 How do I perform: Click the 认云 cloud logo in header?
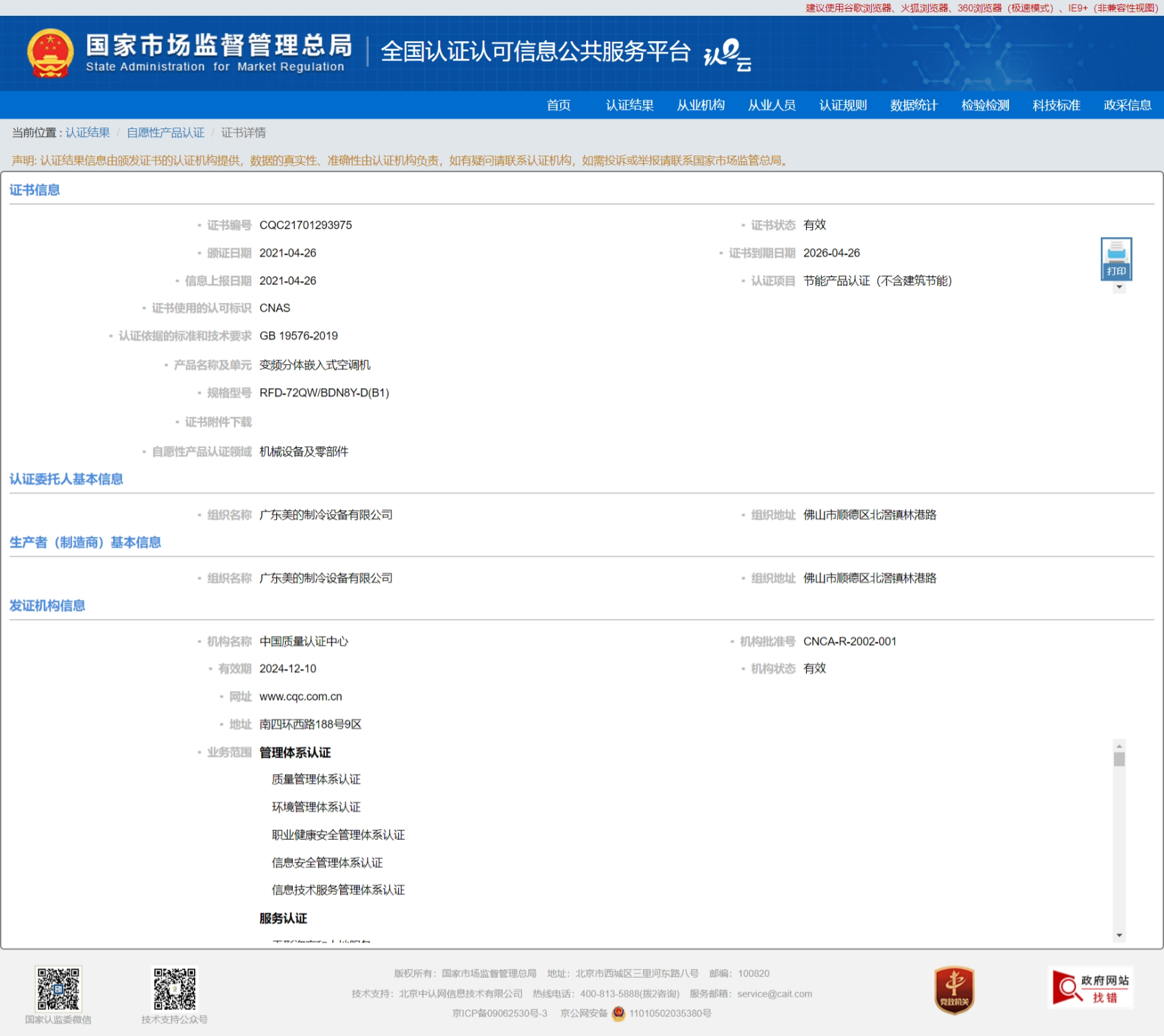727,55
